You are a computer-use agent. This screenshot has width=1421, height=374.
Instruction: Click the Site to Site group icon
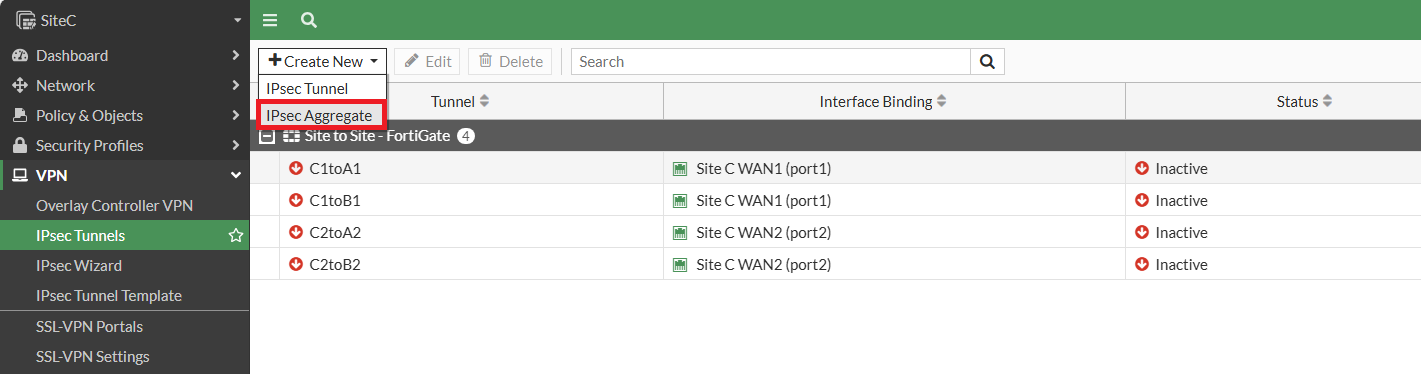click(x=292, y=135)
